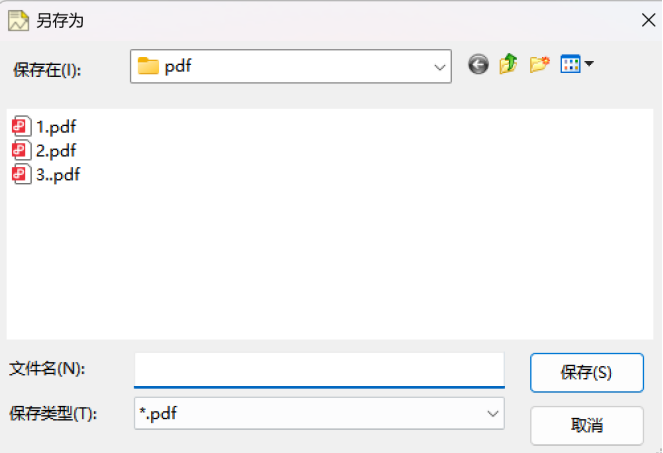Screen dimensions: 663x453
Task: Expand the view menu arrow
Action: click(589, 64)
